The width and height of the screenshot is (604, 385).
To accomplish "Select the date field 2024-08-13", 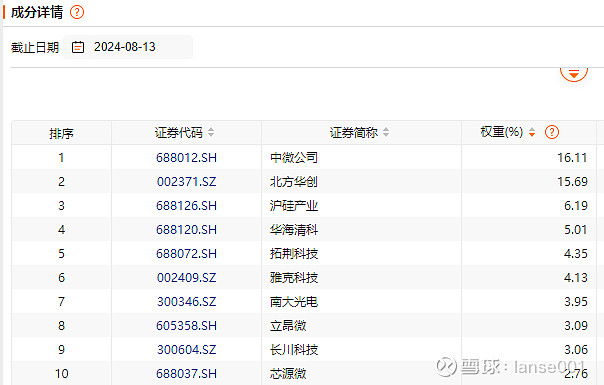I will point(128,47).
